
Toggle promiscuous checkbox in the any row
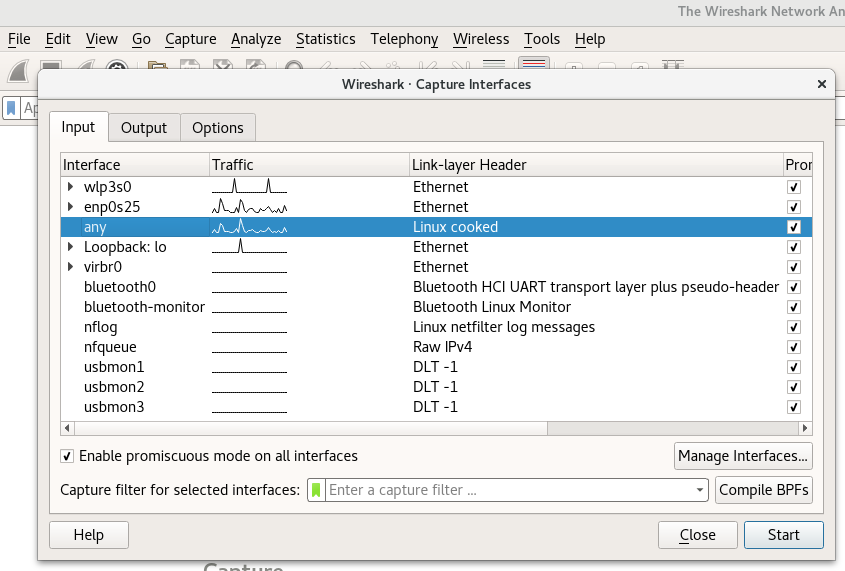coord(793,227)
